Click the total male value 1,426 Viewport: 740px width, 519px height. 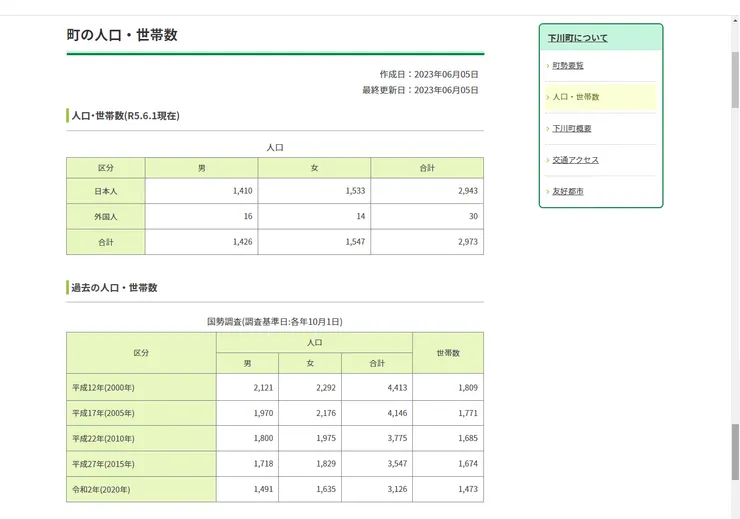coord(243,242)
